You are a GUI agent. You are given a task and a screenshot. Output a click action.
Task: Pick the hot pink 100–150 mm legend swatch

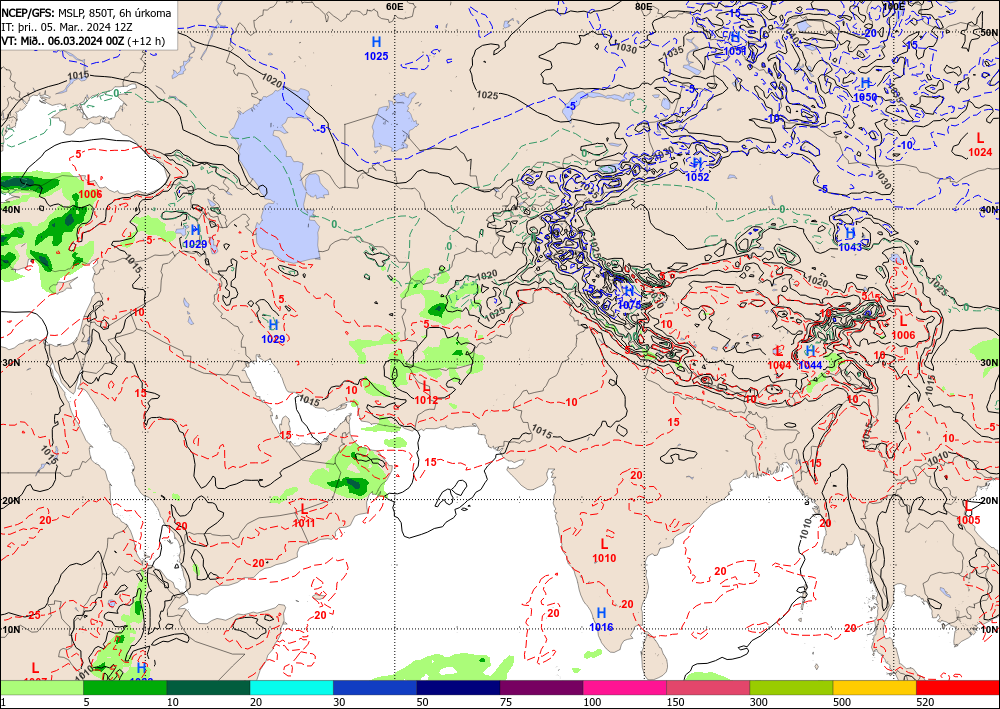pos(625,687)
